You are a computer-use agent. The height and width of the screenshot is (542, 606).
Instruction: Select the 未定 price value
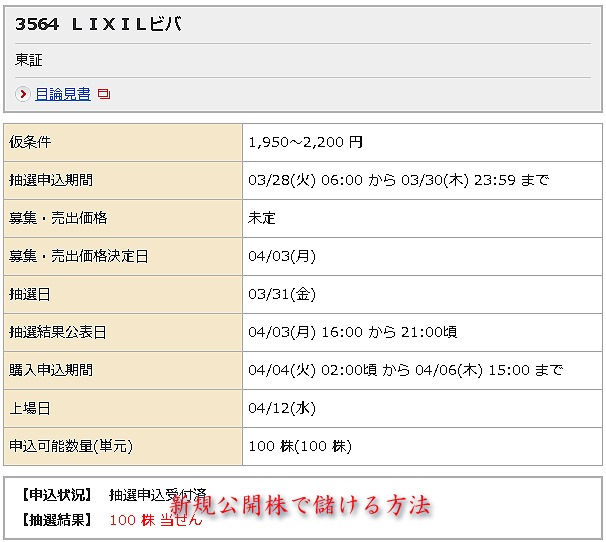(x=262, y=218)
